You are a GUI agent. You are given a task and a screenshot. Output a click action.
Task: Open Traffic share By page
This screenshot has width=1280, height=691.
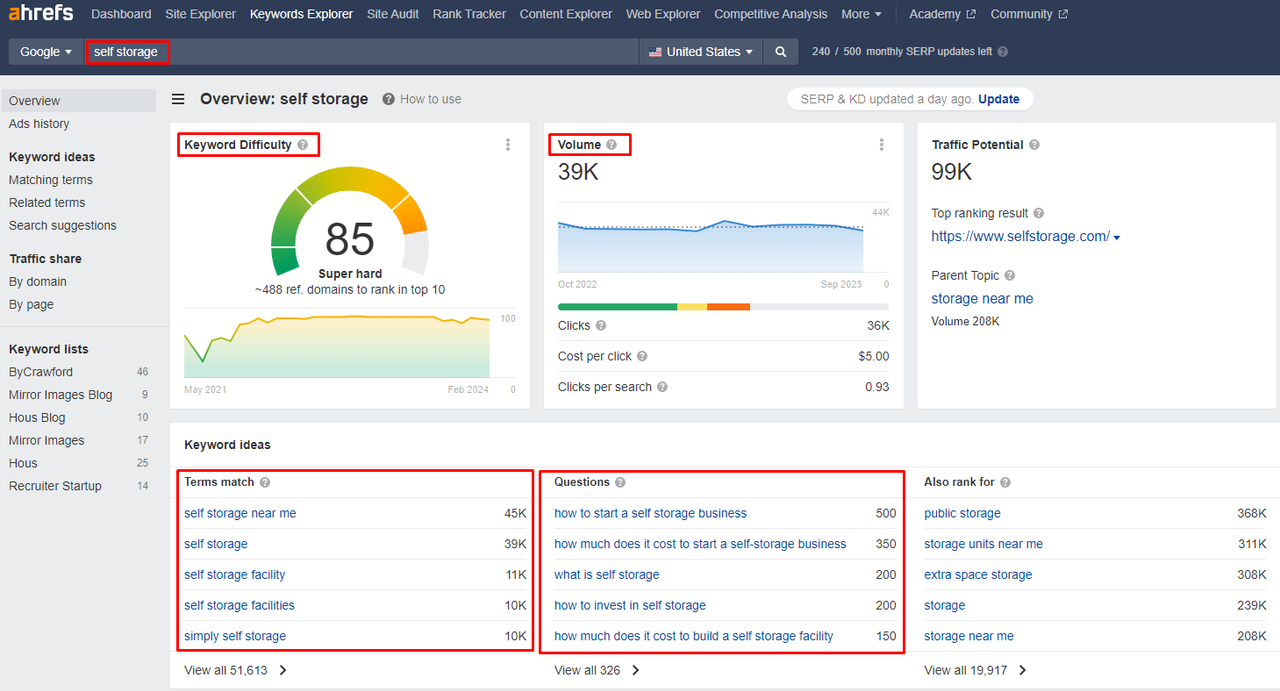(x=31, y=305)
